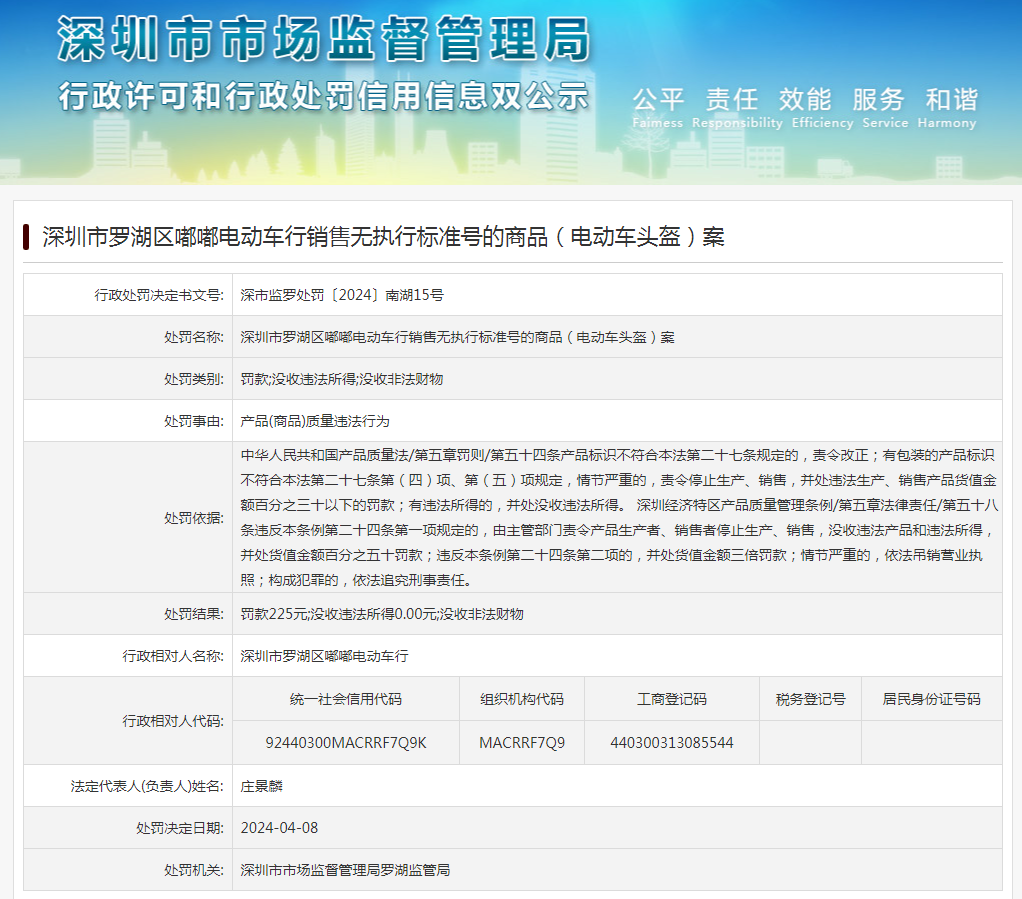Click the 行政相对人名称 value 深圳市罗湖区嘟嘟电动车行
1022x899 pixels.
(324, 656)
